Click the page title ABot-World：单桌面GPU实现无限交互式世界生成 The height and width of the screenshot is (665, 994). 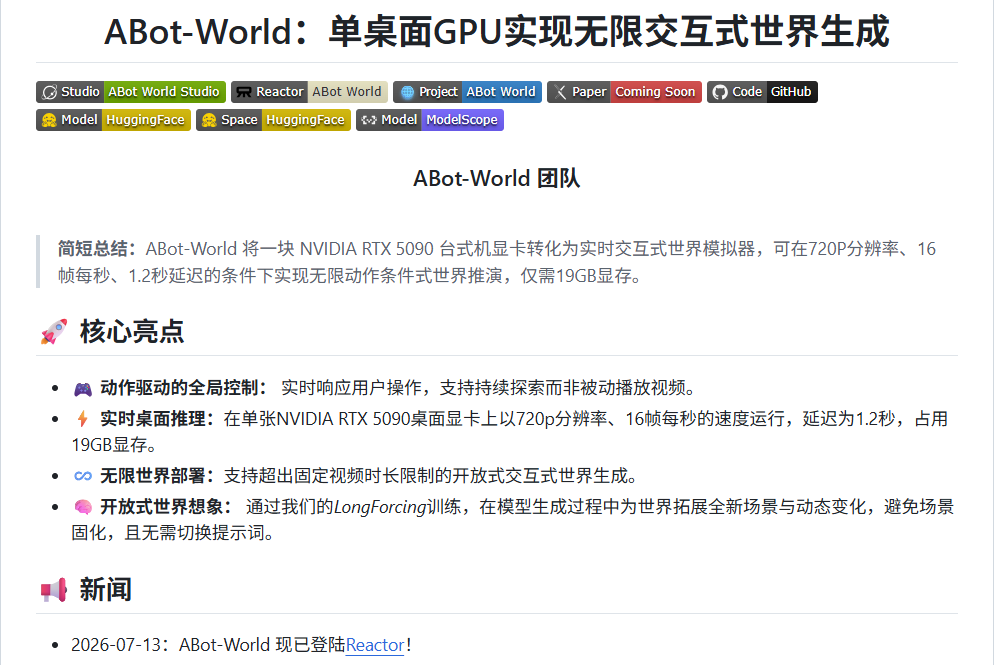pyautogui.click(x=497, y=32)
